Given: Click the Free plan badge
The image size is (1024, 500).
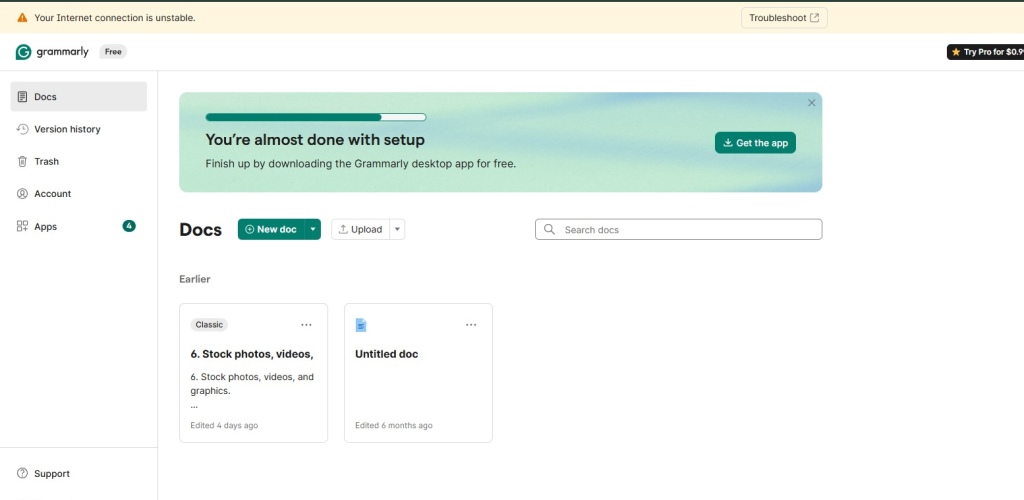Looking at the screenshot, I should pos(113,52).
